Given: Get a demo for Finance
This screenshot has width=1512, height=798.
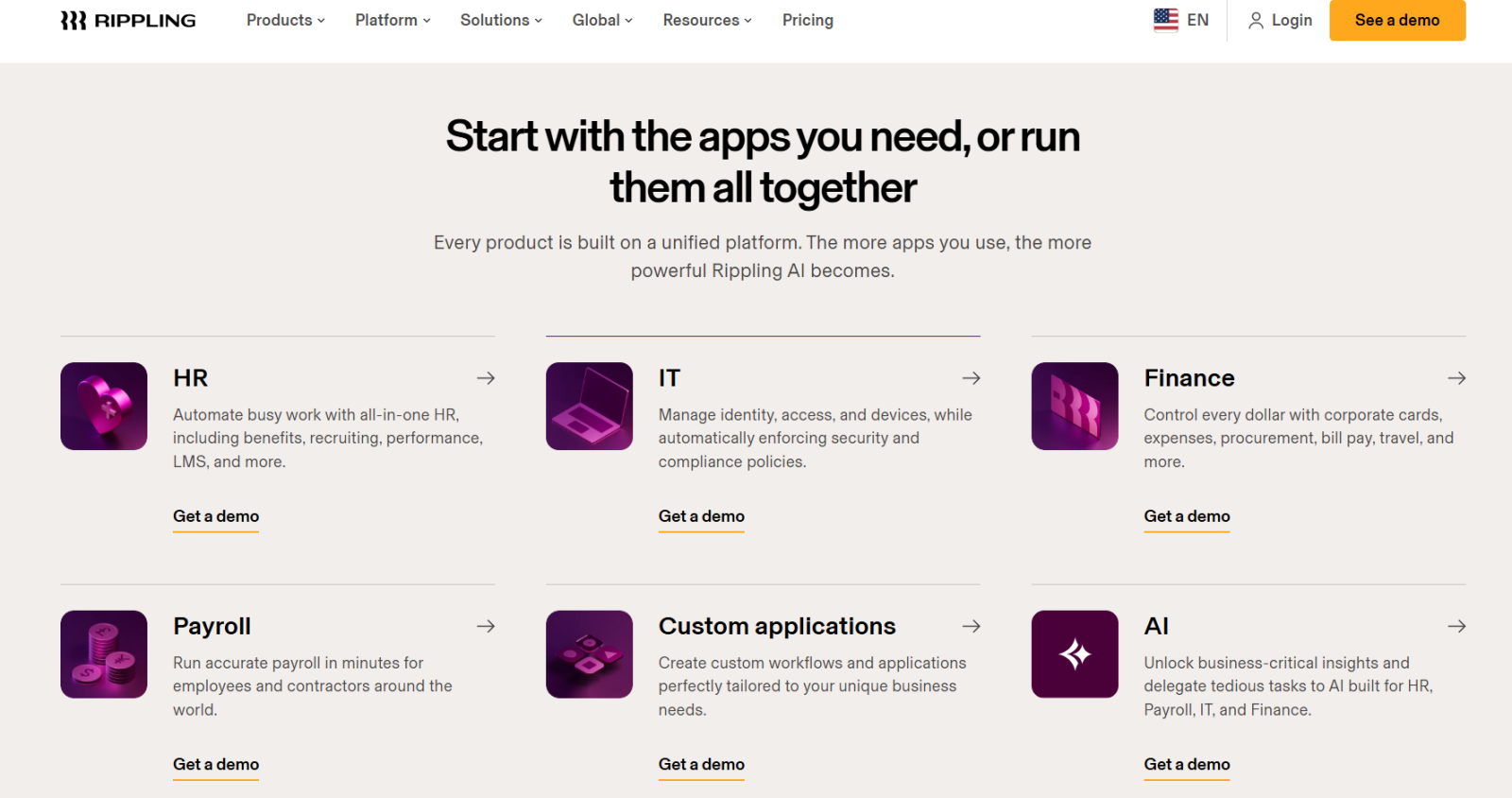Looking at the screenshot, I should 1187,516.
